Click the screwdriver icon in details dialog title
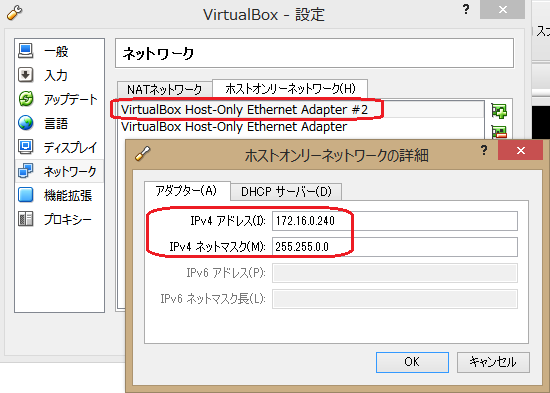The height and width of the screenshot is (393, 550). tap(142, 154)
